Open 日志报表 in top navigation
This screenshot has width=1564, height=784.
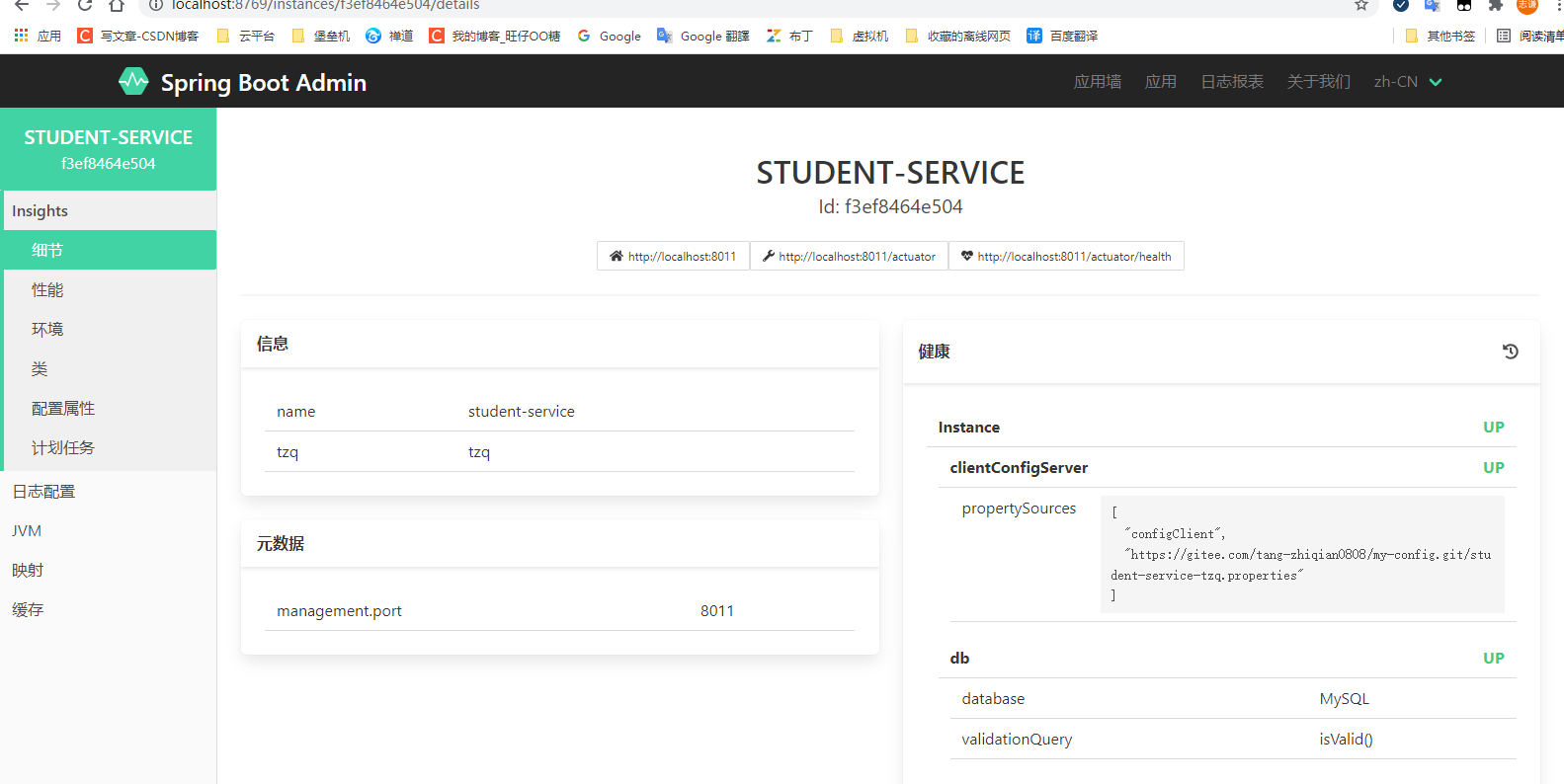click(x=1232, y=82)
